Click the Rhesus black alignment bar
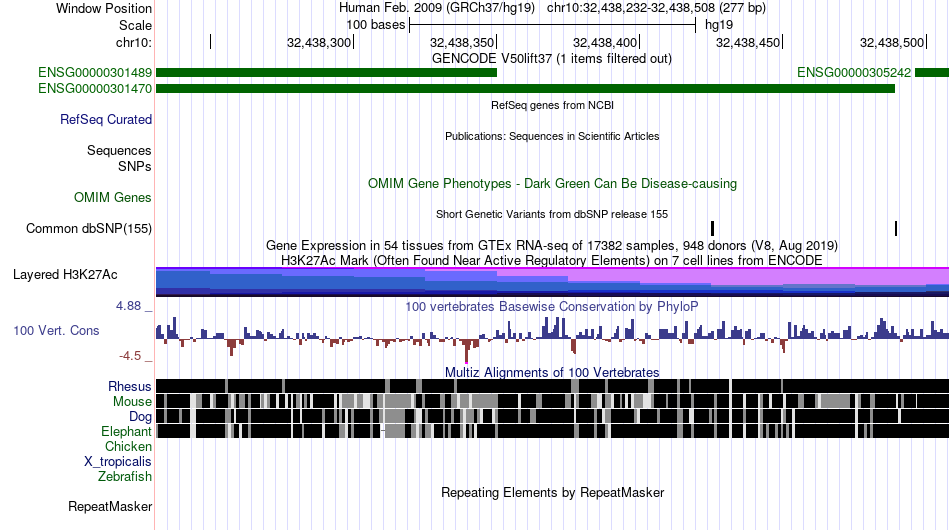This screenshot has width=950, height=530. pyautogui.click(x=552, y=386)
